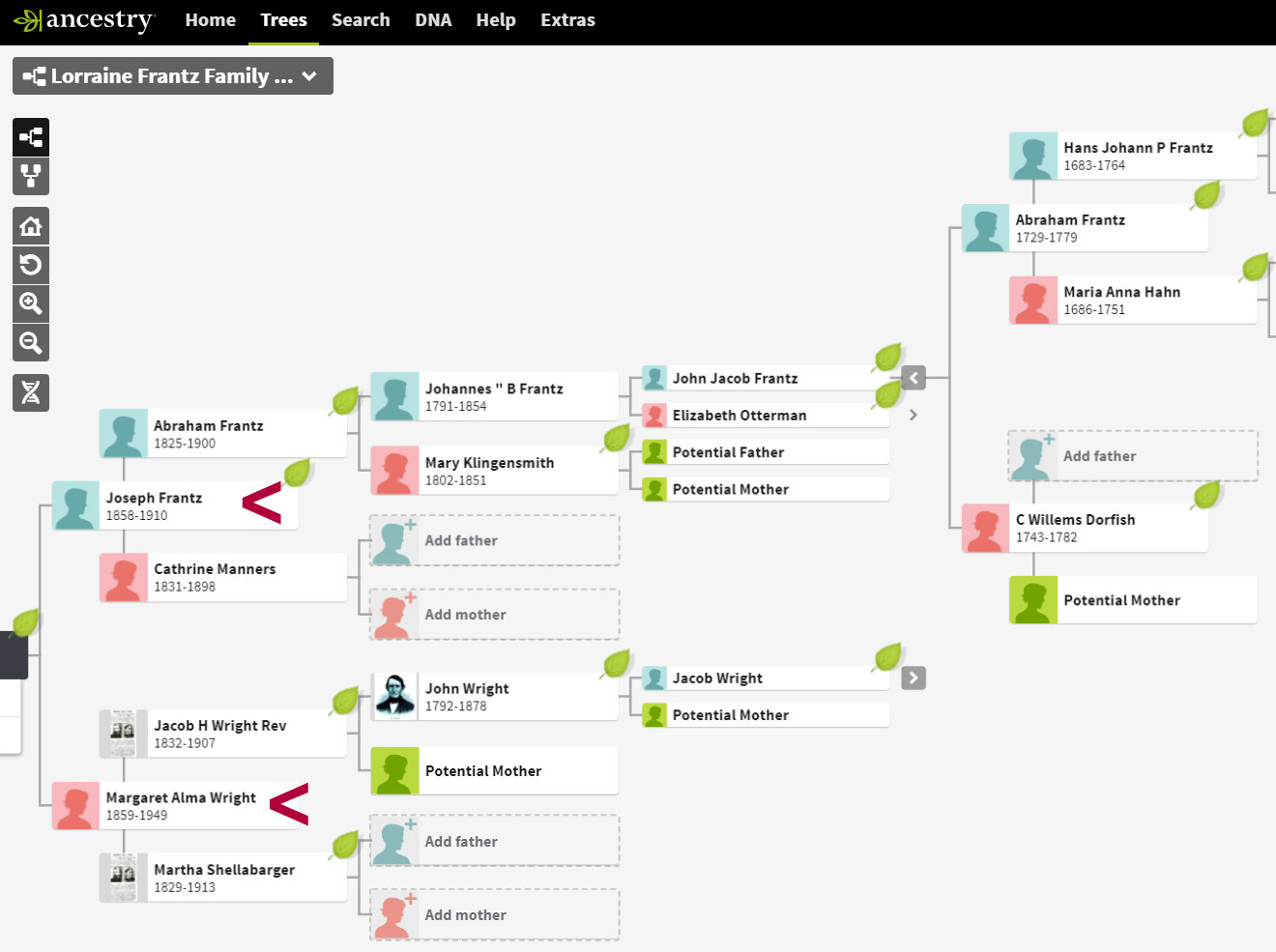
Task: Add mother for Martha Shellabarger
Action: pos(494,914)
